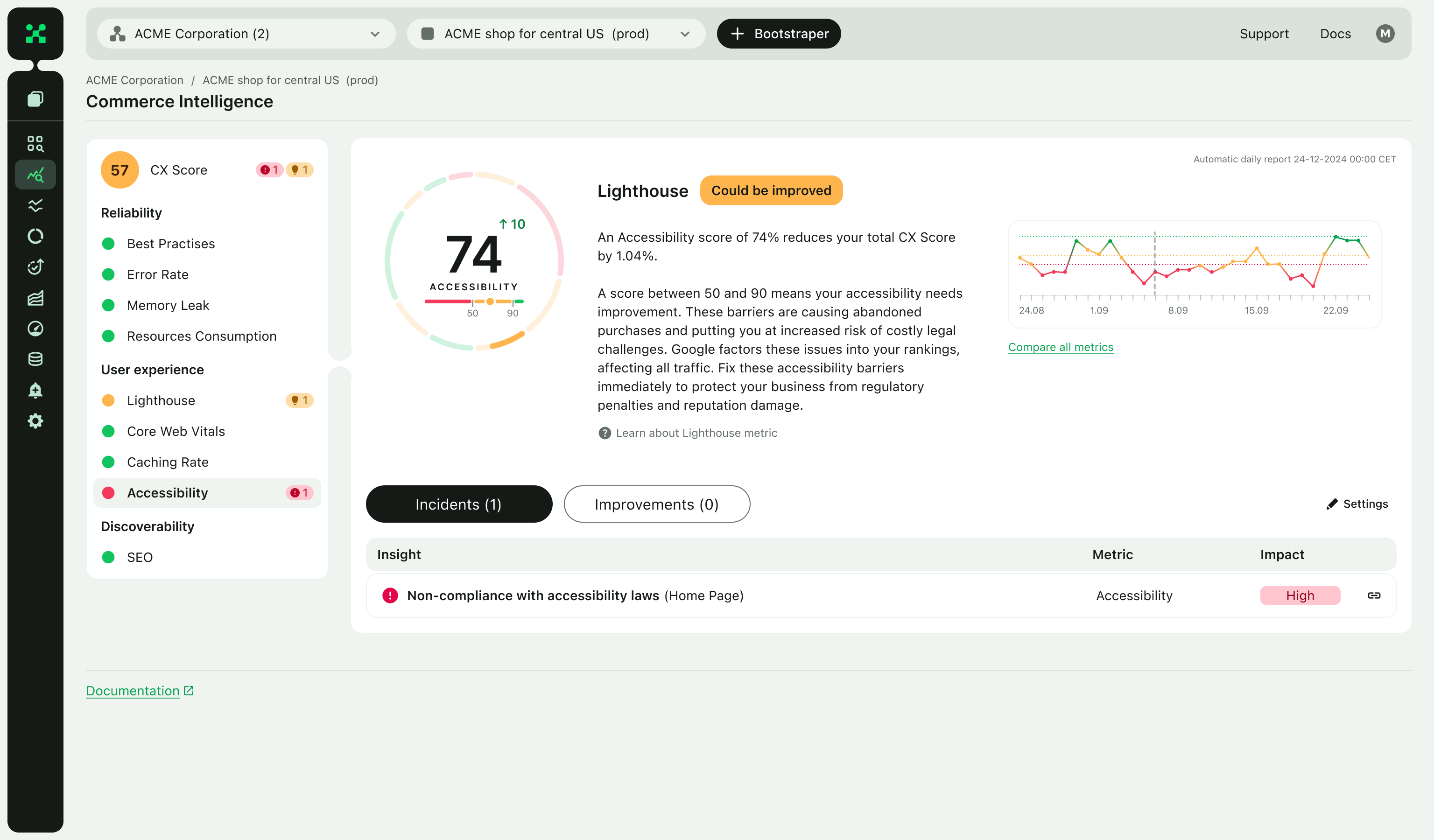Expand the ACME Corporation organization dropdown

[x=246, y=34]
